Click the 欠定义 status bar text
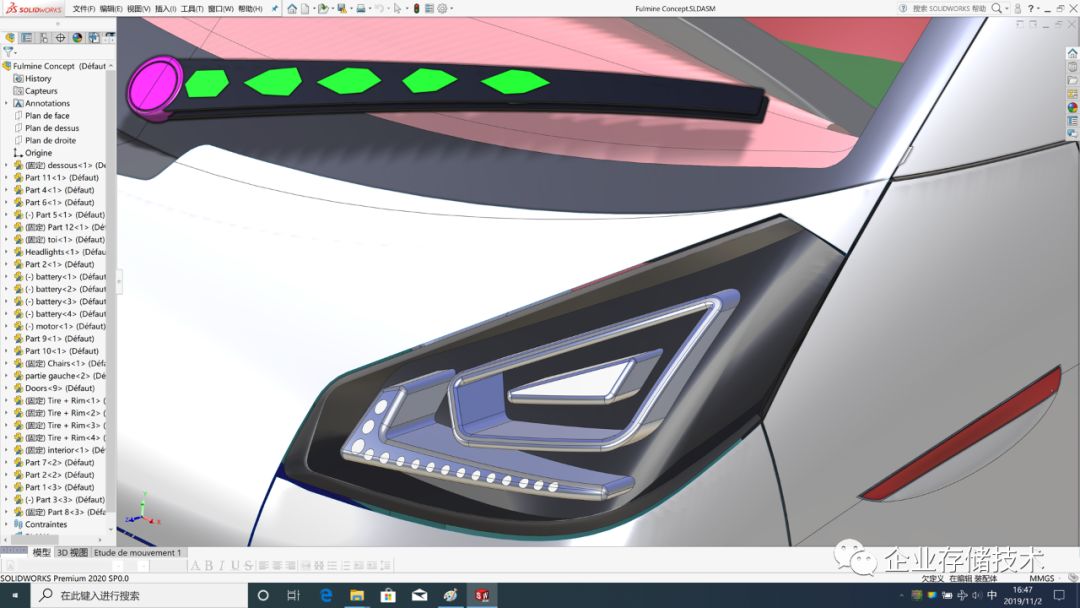This screenshot has width=1080, height=608. tap(931, 577)
